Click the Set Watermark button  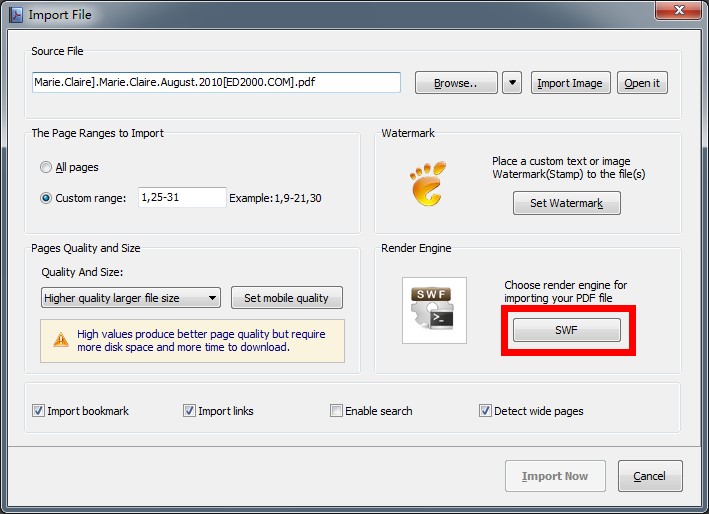pyautogui.click(x=566, y=204)
